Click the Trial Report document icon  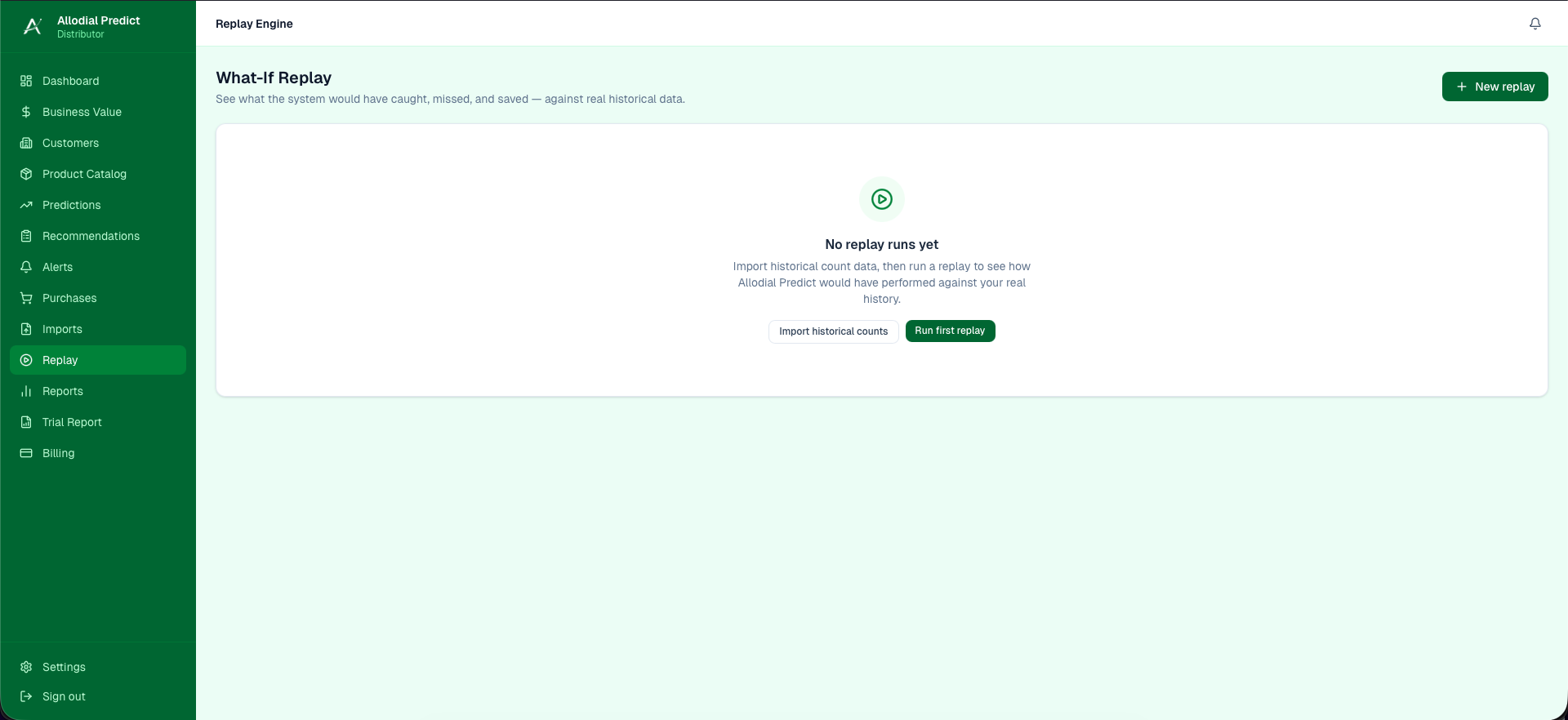pyautogui.click(x=26, y=422)
